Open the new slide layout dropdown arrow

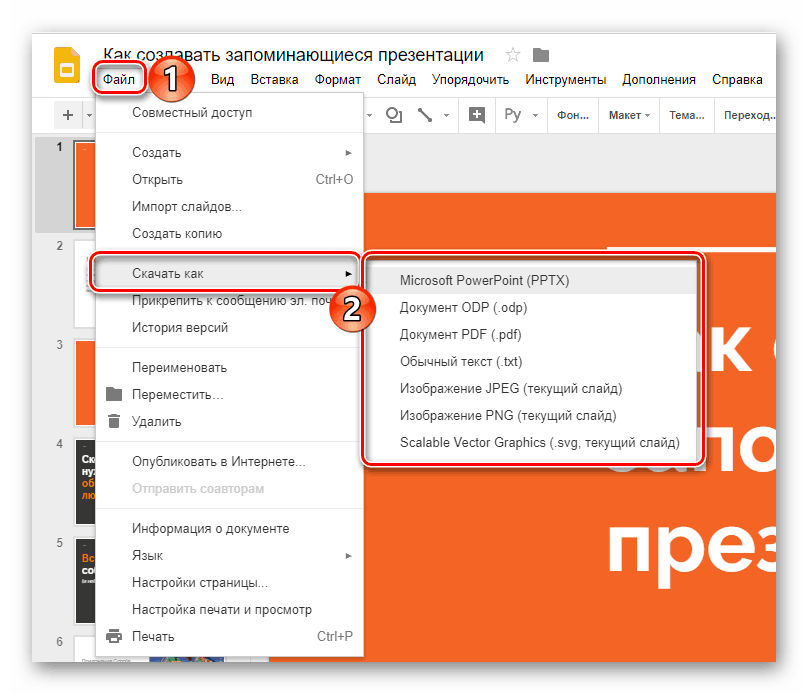pos(89,115)
